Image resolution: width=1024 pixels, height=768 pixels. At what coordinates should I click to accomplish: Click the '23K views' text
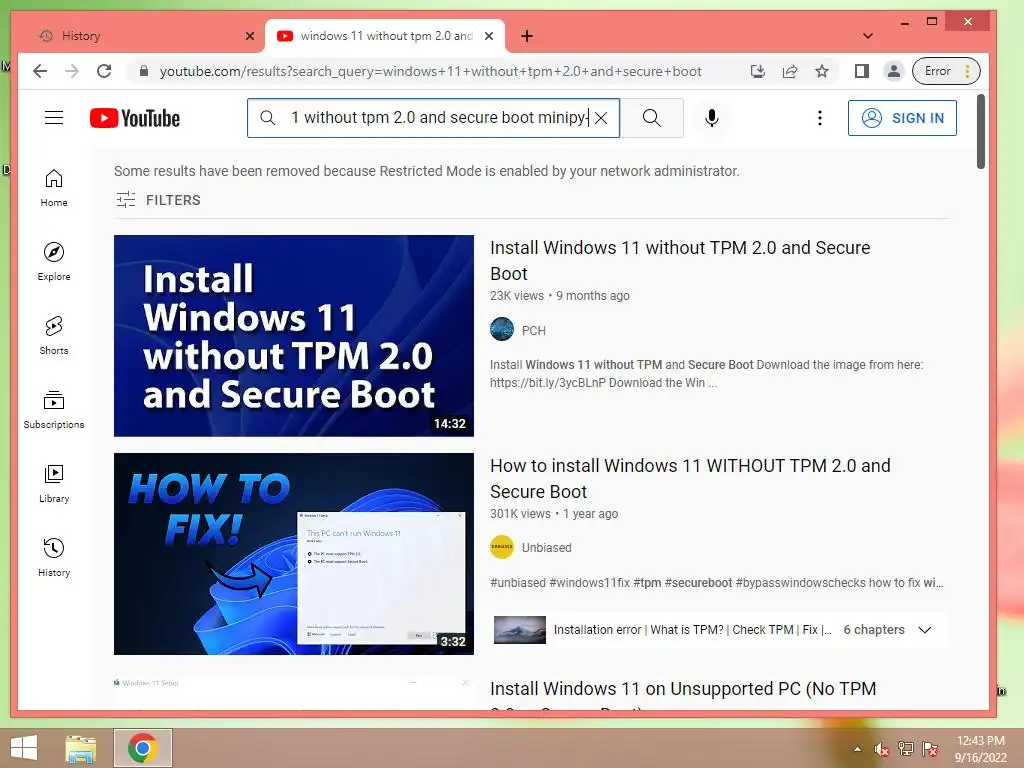516,296
